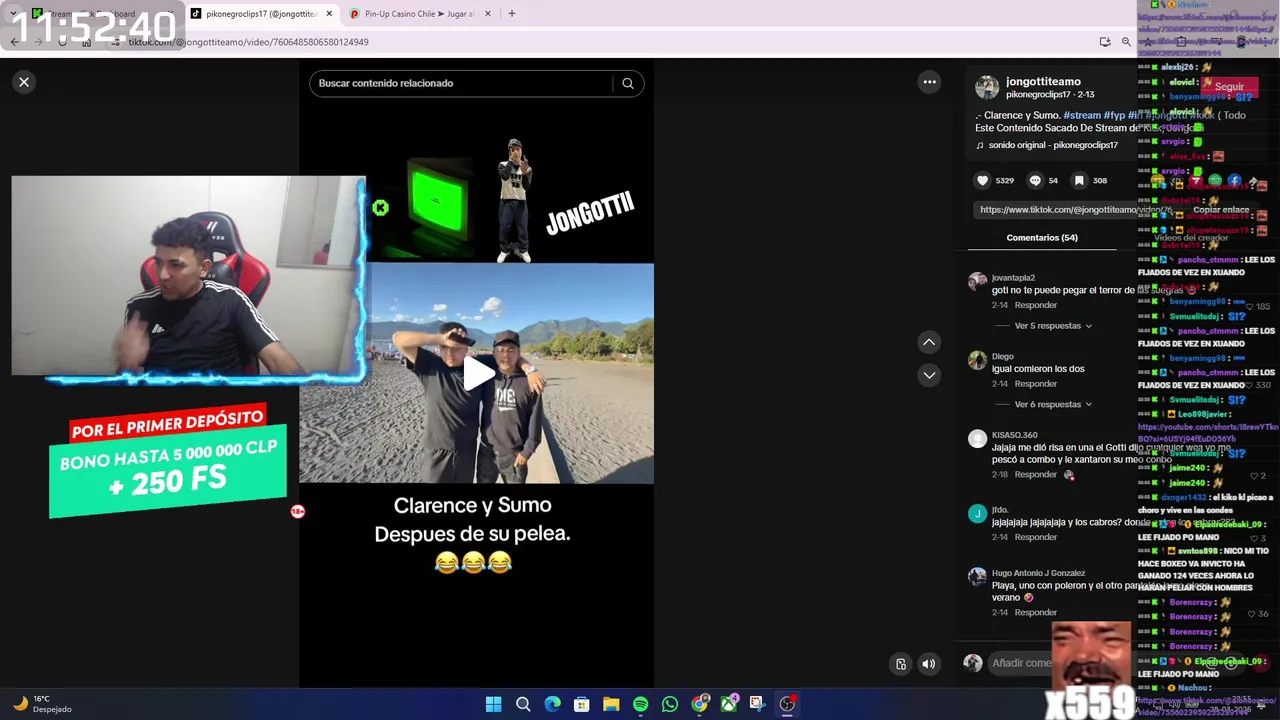The width and height of the screenshot is (1280, 720).
Task: Open comments via the speech bubble icon
Action: pos(1035,180)
